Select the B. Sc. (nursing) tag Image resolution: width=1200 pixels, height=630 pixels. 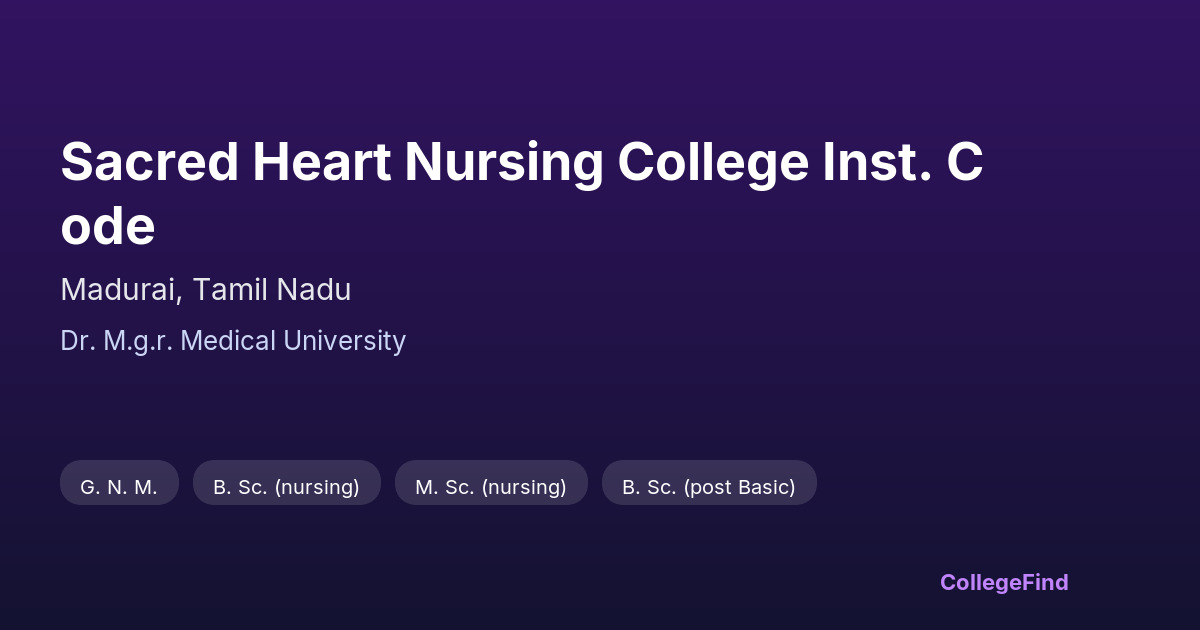point(286,487)
